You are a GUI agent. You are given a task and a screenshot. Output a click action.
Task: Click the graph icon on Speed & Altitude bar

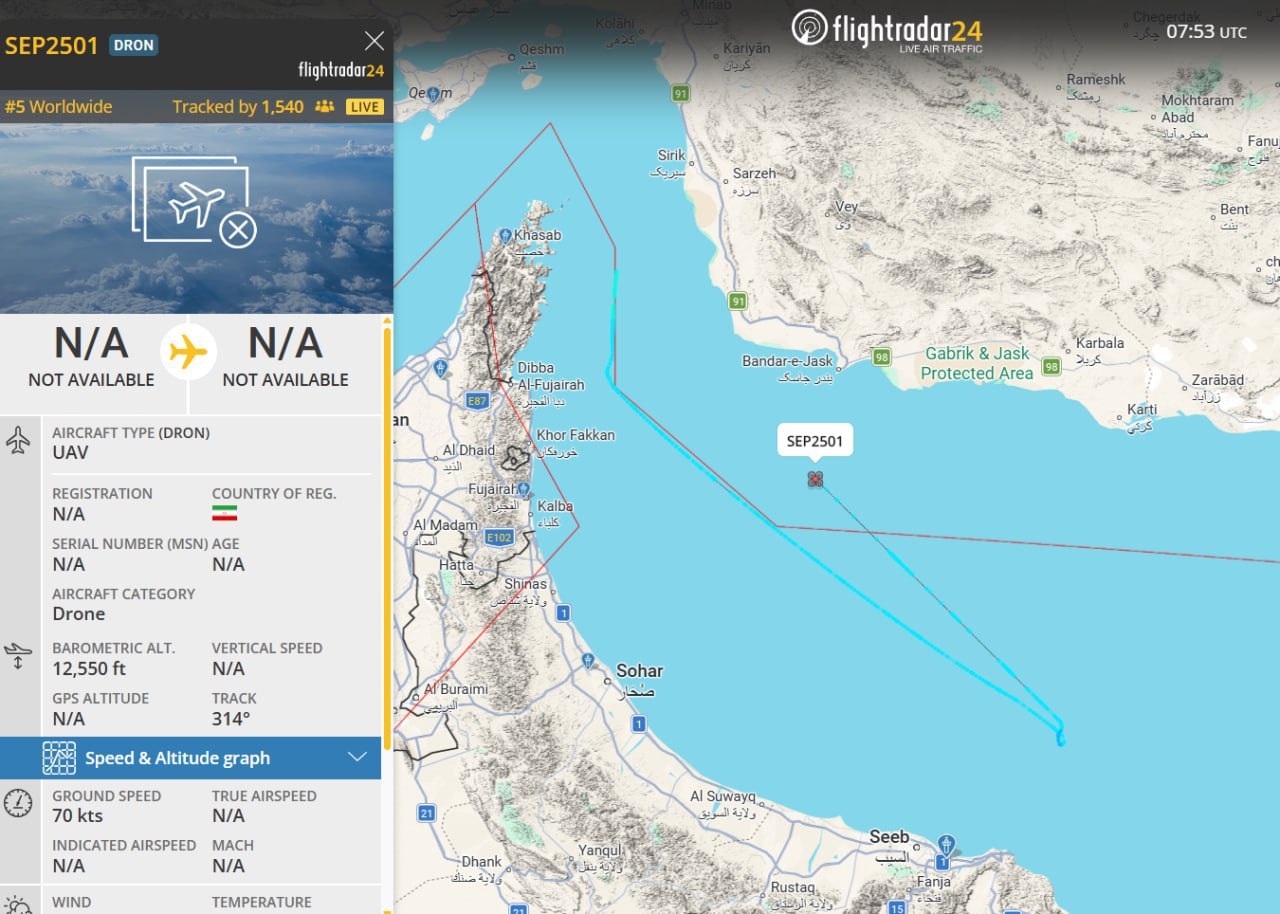[59, 758]
